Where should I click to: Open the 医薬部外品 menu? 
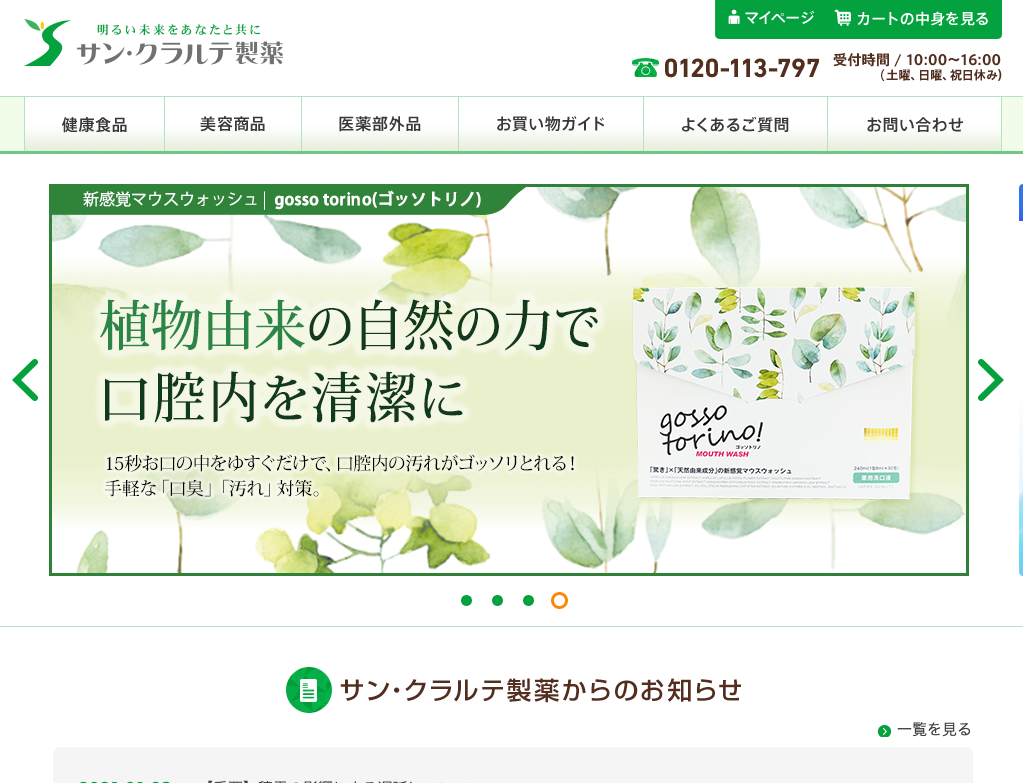coord(380,124)
